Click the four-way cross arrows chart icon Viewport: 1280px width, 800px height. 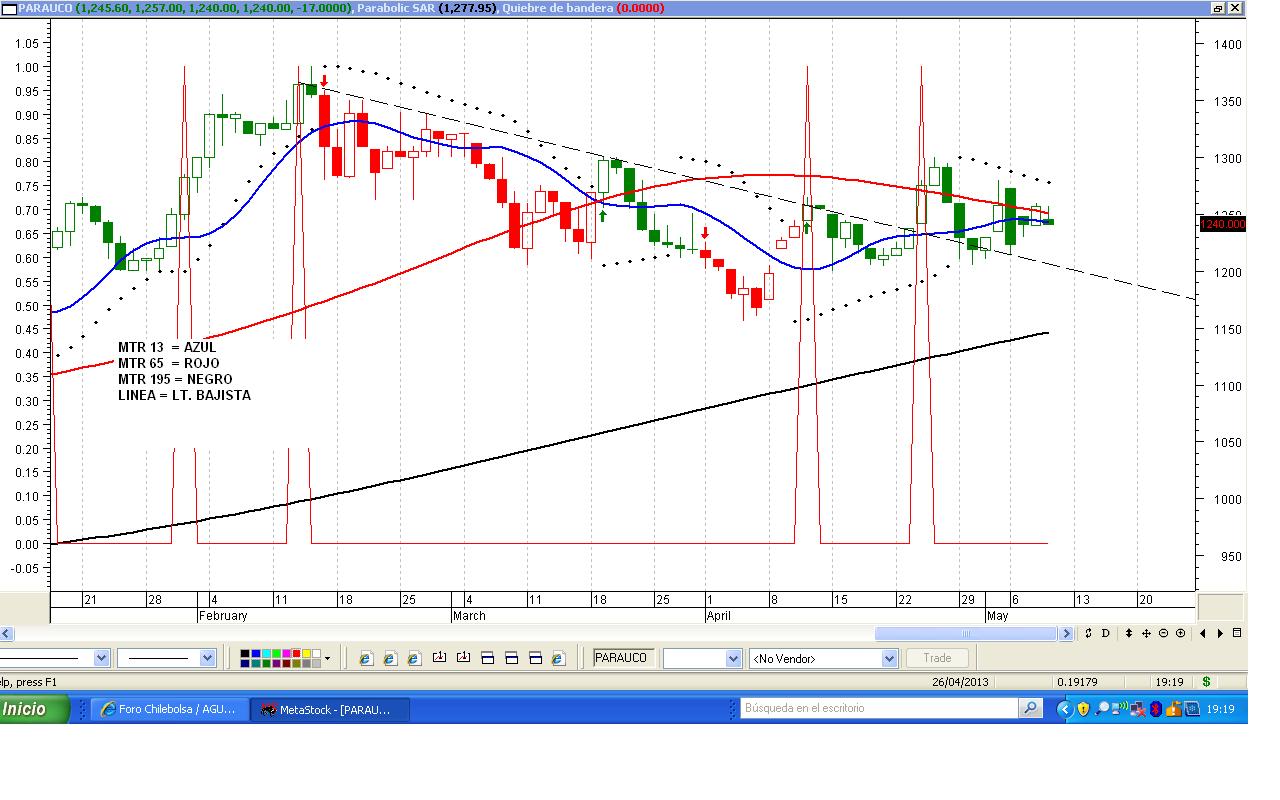pos(1146,633)
